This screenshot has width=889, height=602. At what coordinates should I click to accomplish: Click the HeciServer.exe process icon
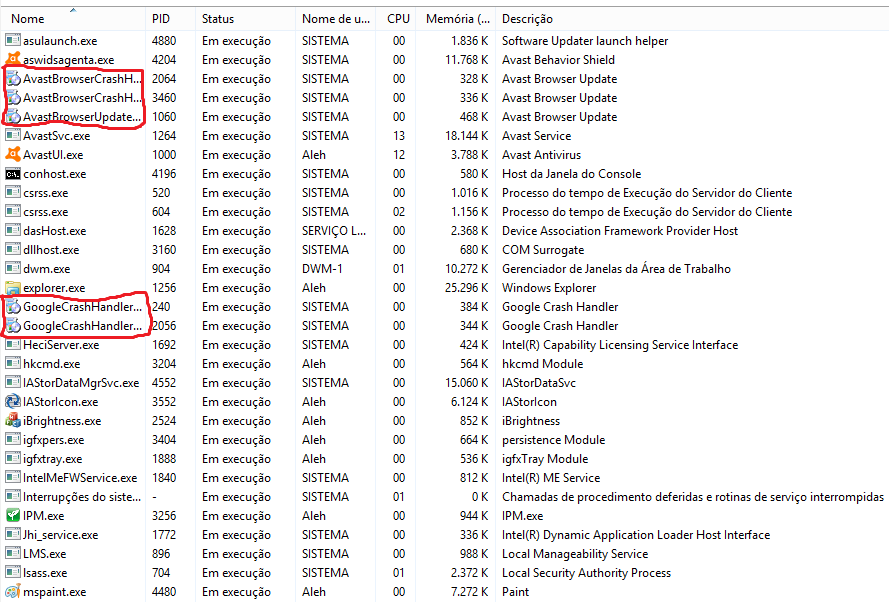[12, 345]
